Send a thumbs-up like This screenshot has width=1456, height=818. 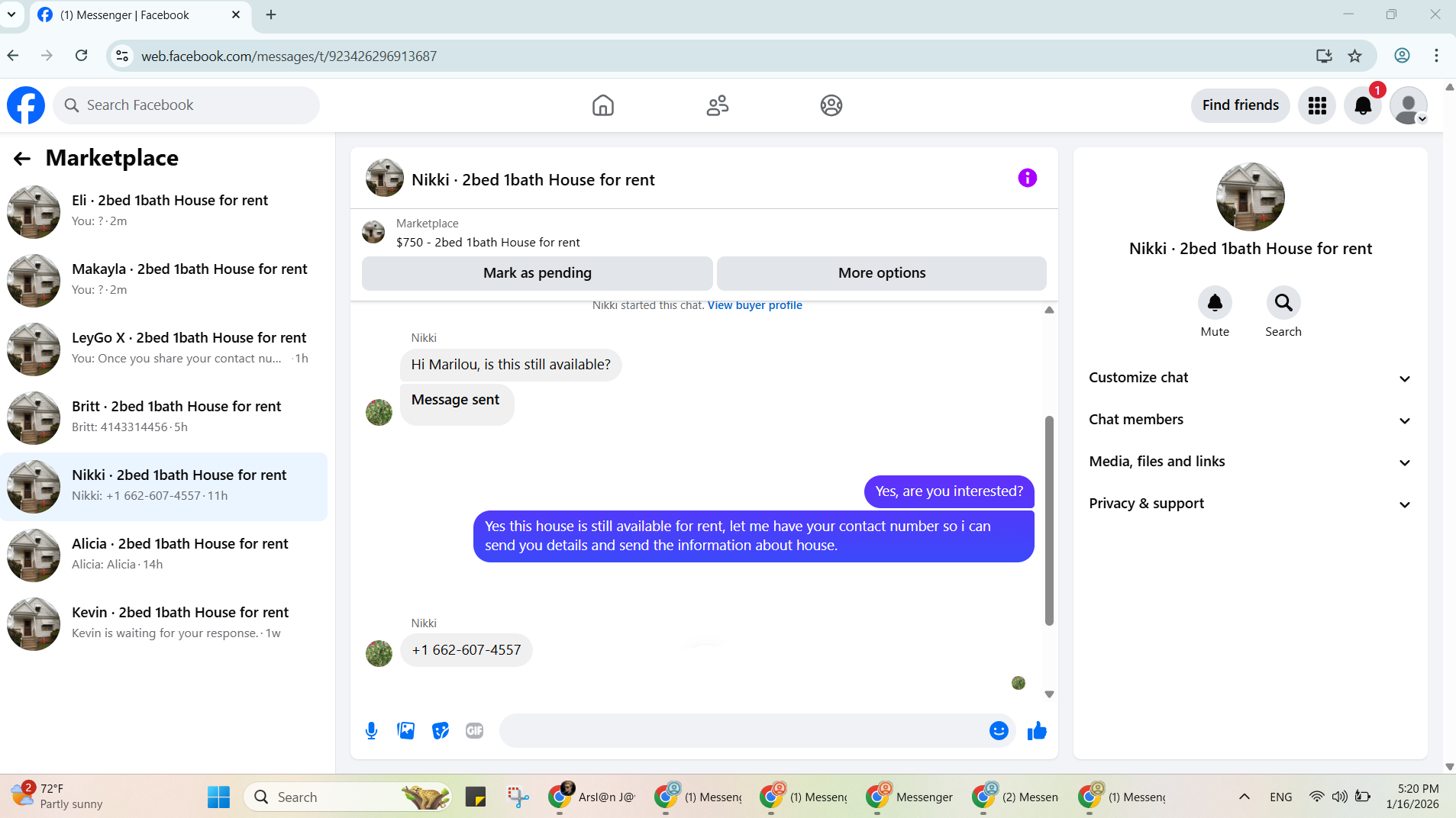(x=1037, y=731)
